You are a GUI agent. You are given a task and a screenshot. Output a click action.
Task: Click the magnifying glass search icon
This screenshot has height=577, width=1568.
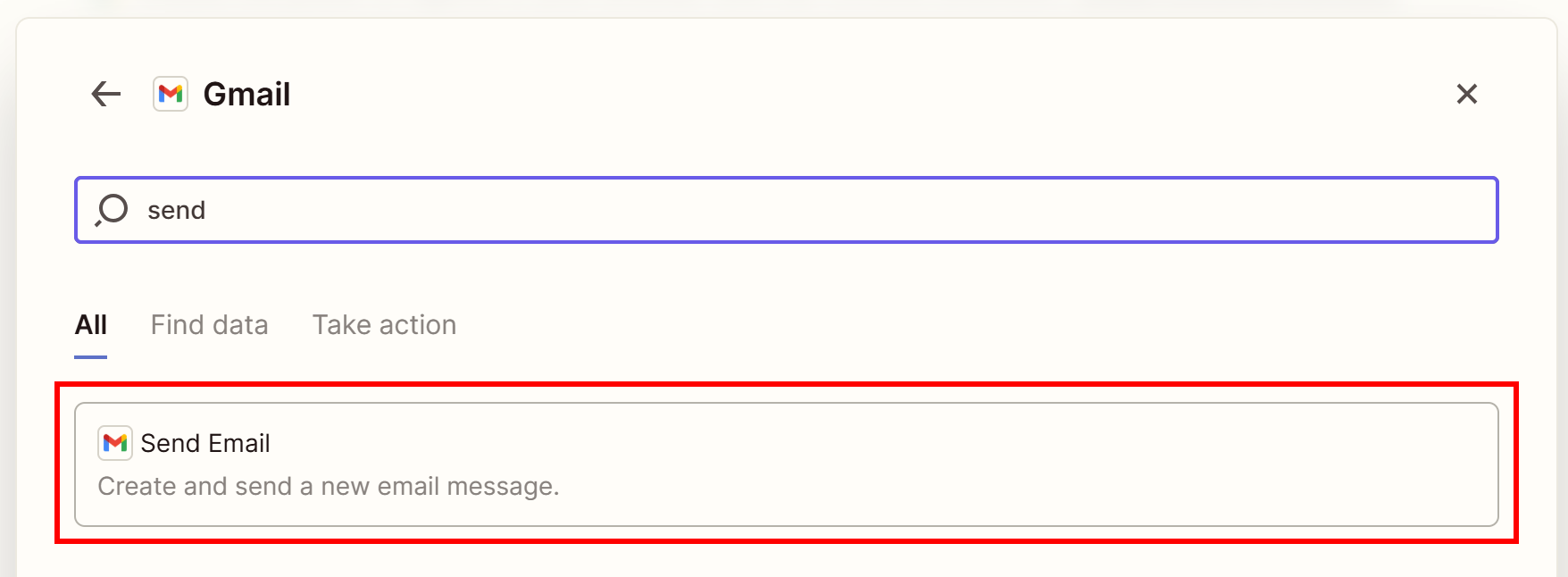[112, 210]
